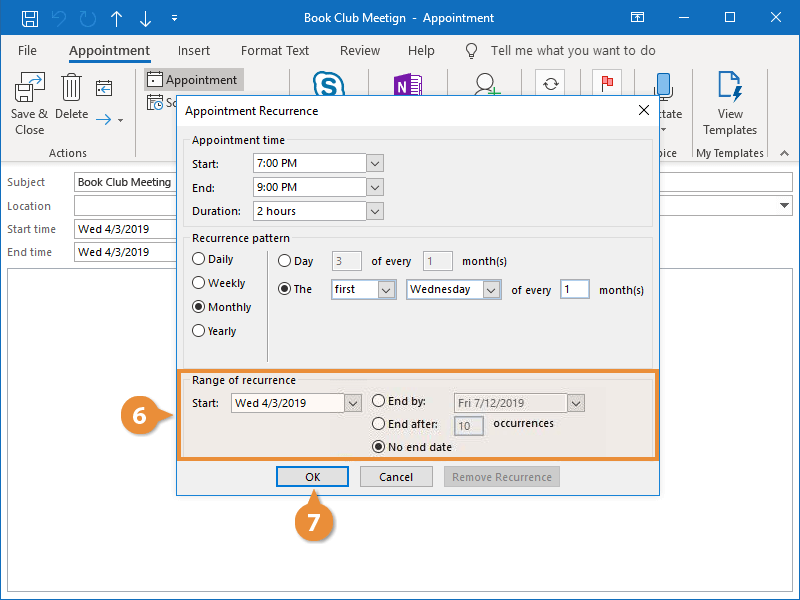Image resolution: width=800 pixels, height=600 pixels.
Task: Open the End by date dropdown
Action: pos(575,401)
